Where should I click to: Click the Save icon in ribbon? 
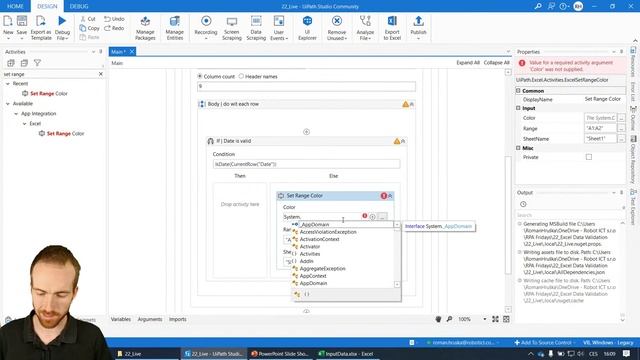coord(22,21)
